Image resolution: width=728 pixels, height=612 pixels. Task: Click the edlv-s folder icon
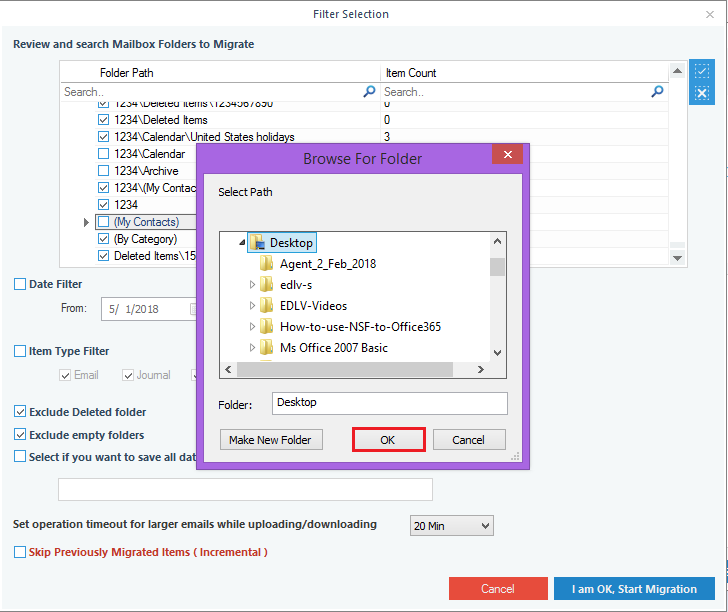[266, 284]
